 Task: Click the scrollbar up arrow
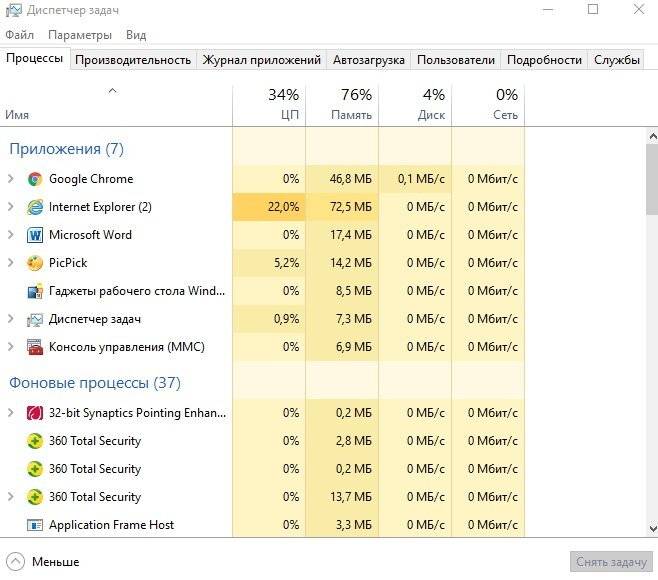pyautogui.click(x=653, y=136)
